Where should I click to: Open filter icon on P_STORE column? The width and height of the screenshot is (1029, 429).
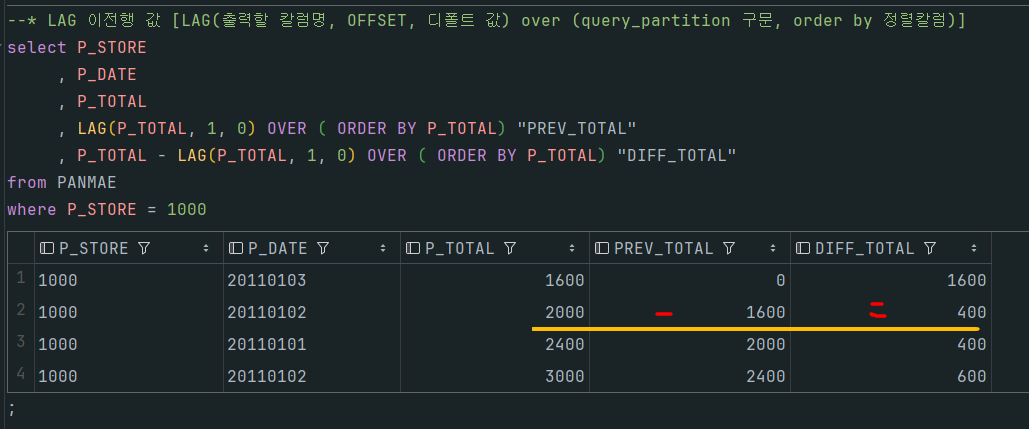pos(144,249)
